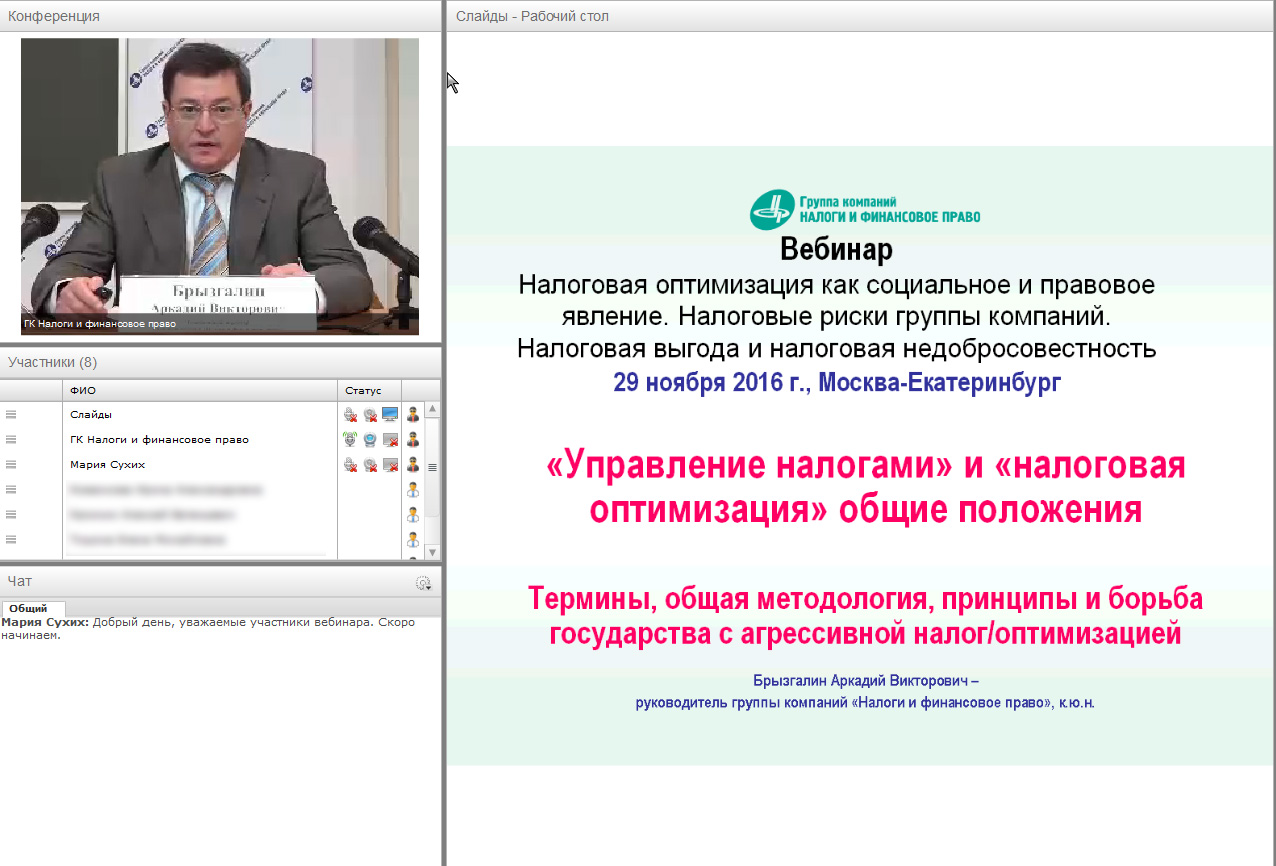Viewport: 1276px width, 866px height.
Task: Open the chat settings gear dropdown
Action: [423, 583]
